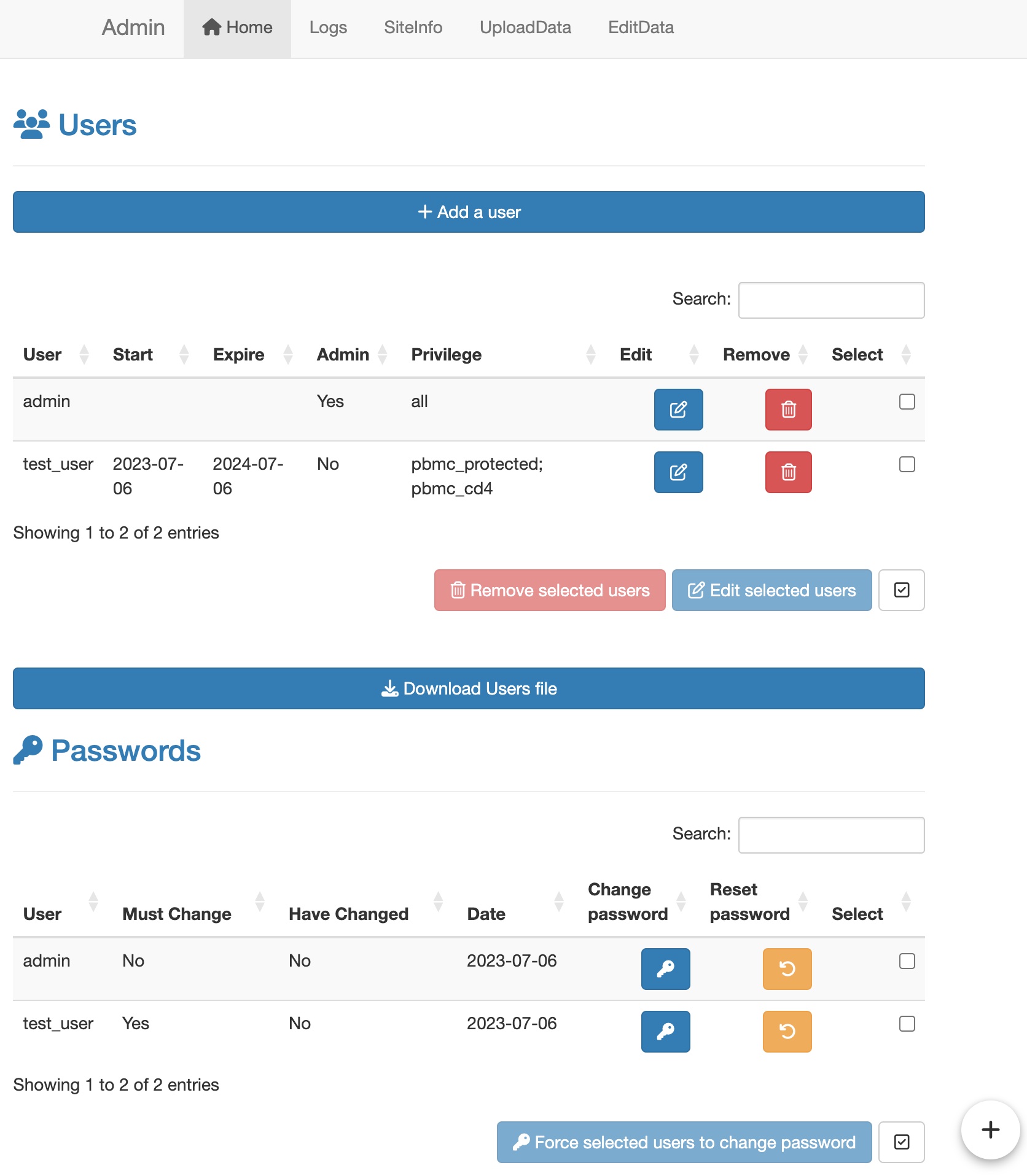Viewport: 1027px width, 1176px height.
Task: Edit the admin user account
Action: click(678, 410)
